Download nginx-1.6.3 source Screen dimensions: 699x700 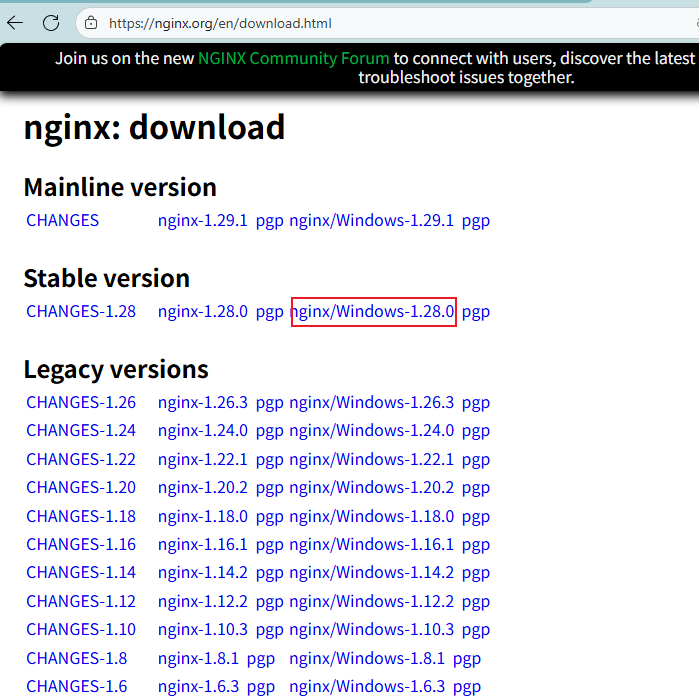pyautogui.click(x=199, y=687)
